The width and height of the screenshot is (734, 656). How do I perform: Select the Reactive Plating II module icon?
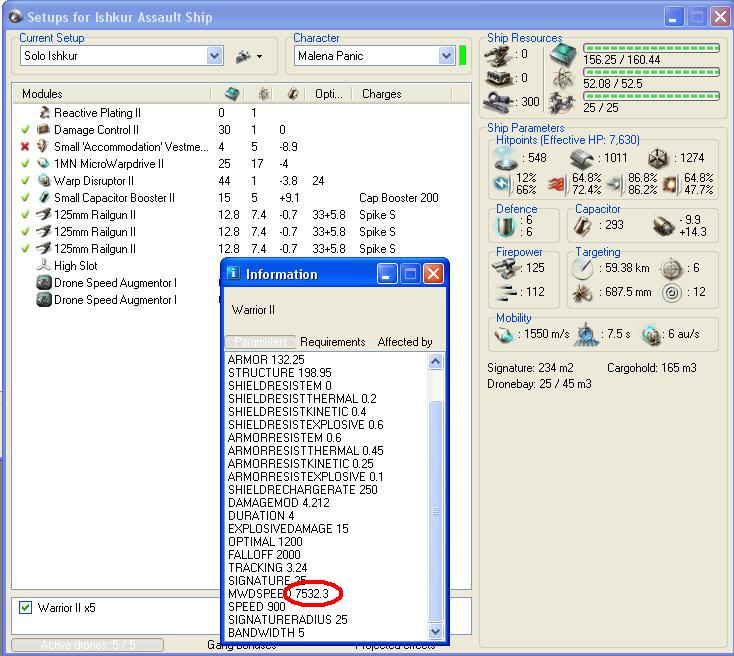click(x=44, y=112)
